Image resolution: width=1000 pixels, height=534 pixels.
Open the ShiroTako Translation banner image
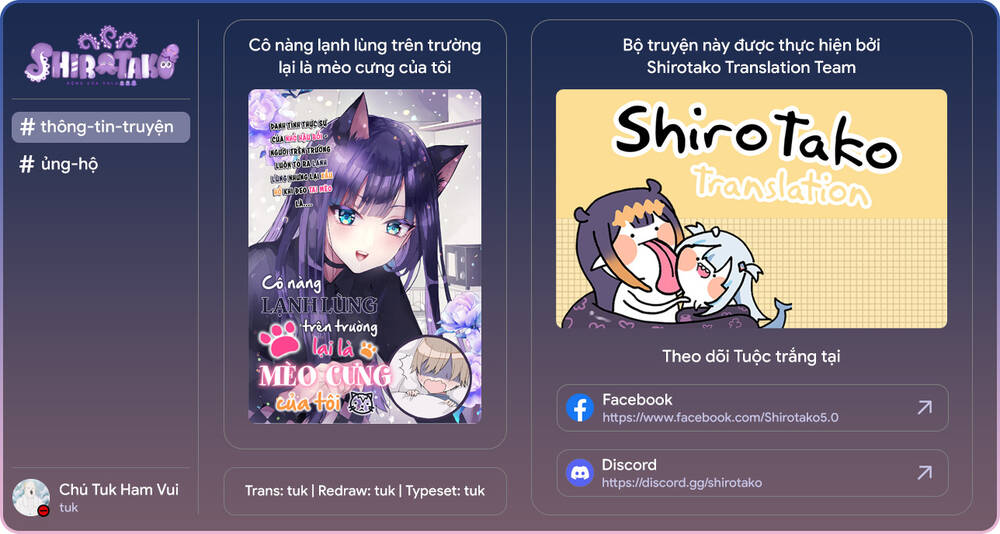[751, 209]
